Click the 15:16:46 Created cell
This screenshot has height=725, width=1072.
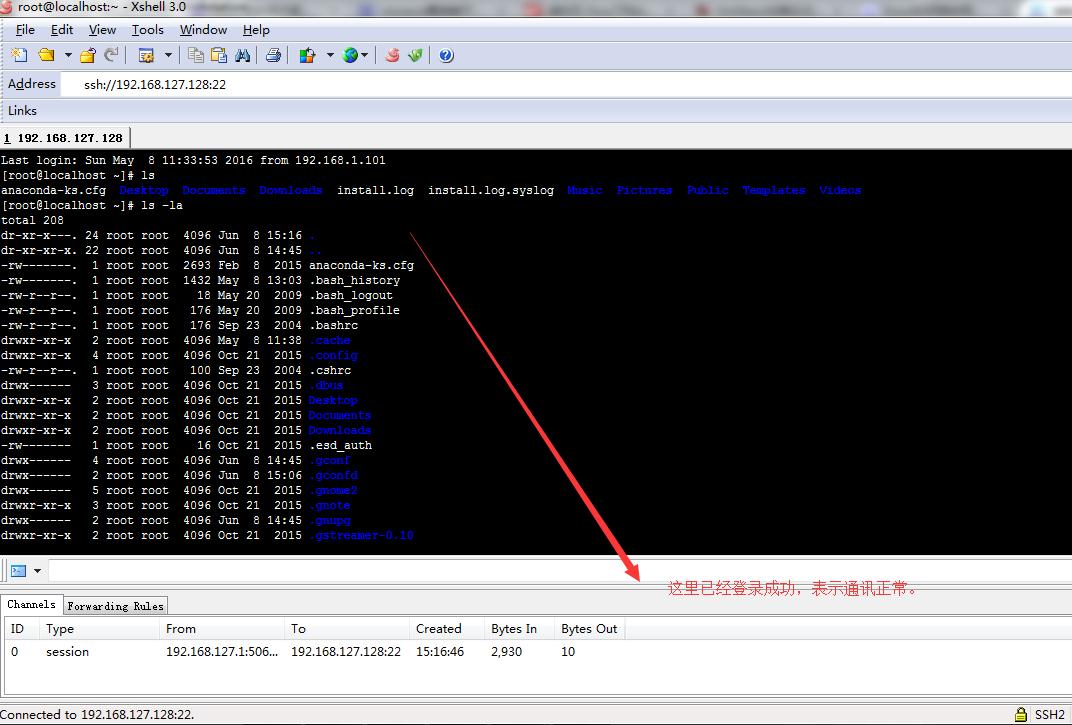440,652
